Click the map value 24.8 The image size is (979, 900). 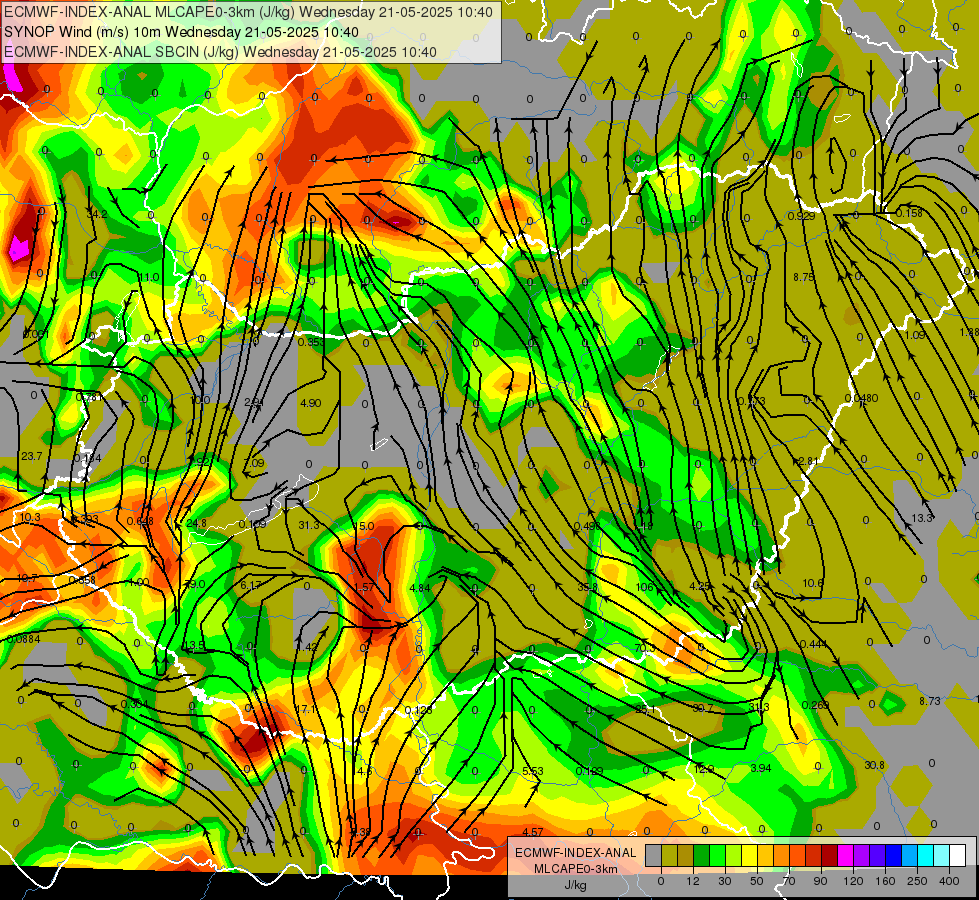pyautogui.click(x=196, y=523)
